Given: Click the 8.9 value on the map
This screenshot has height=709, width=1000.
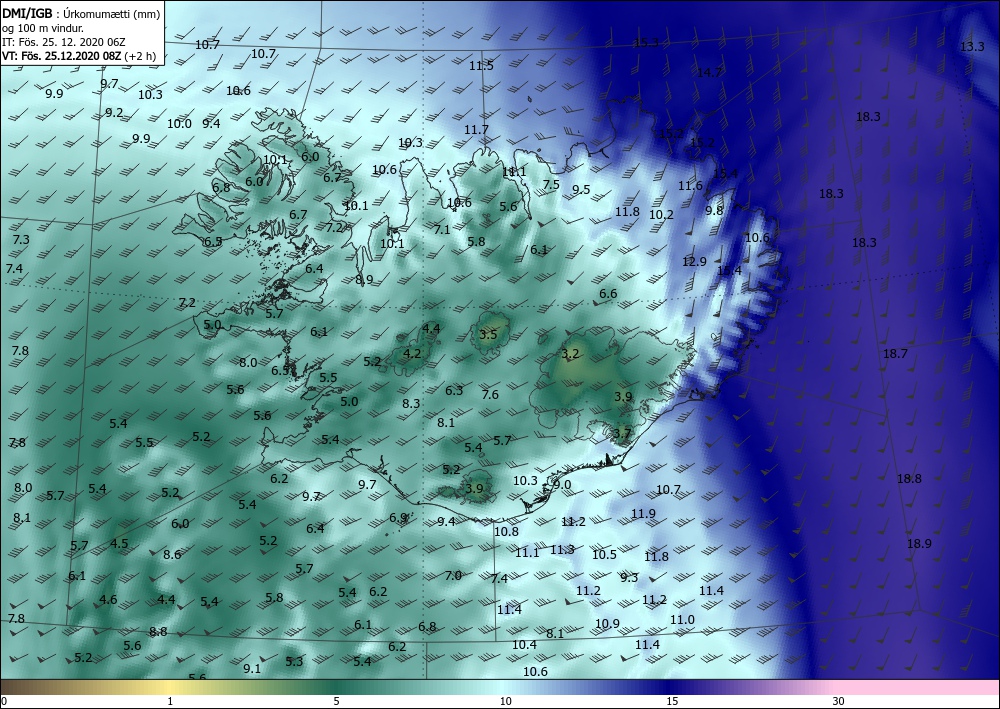Looking at the screenshot, I should point(364,279).
